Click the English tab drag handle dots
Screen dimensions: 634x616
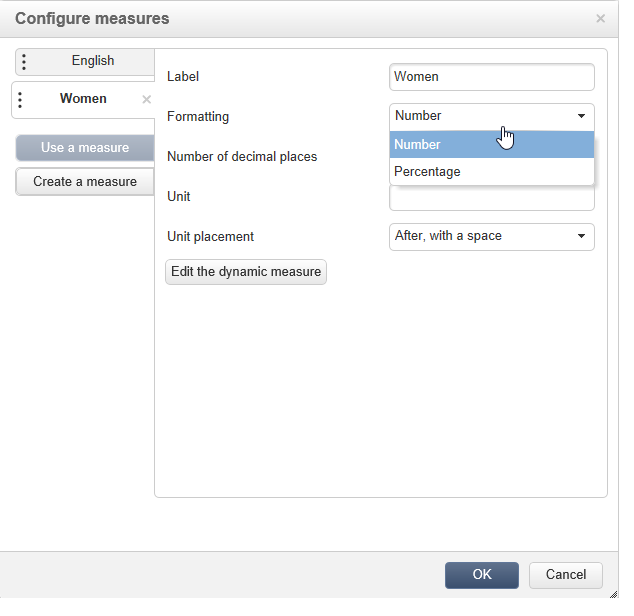click(24, 62)
